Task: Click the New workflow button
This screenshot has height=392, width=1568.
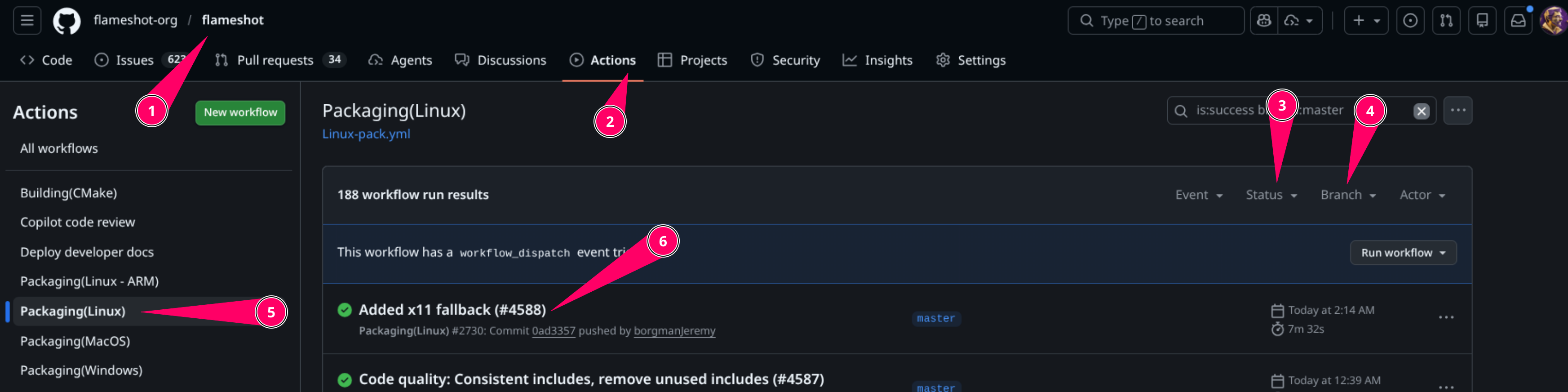Action: (240, 112)
